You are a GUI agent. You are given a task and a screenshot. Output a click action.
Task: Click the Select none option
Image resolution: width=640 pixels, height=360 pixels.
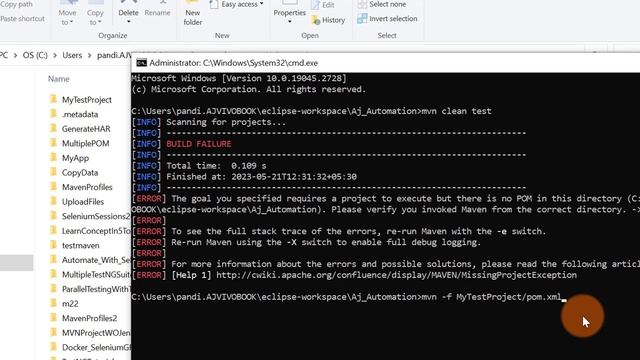click(382, 4)
